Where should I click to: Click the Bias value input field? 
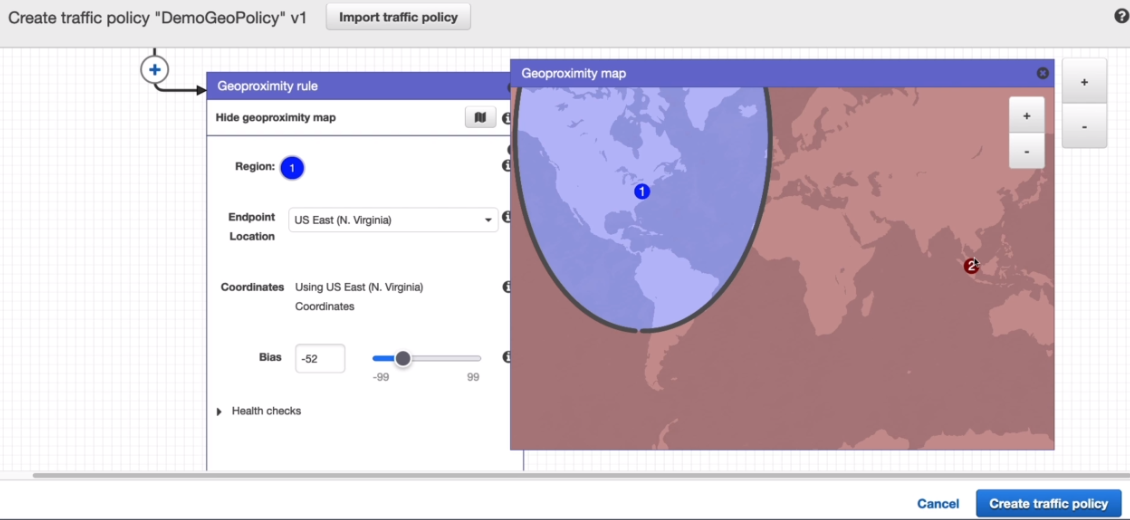coord(320,359)
